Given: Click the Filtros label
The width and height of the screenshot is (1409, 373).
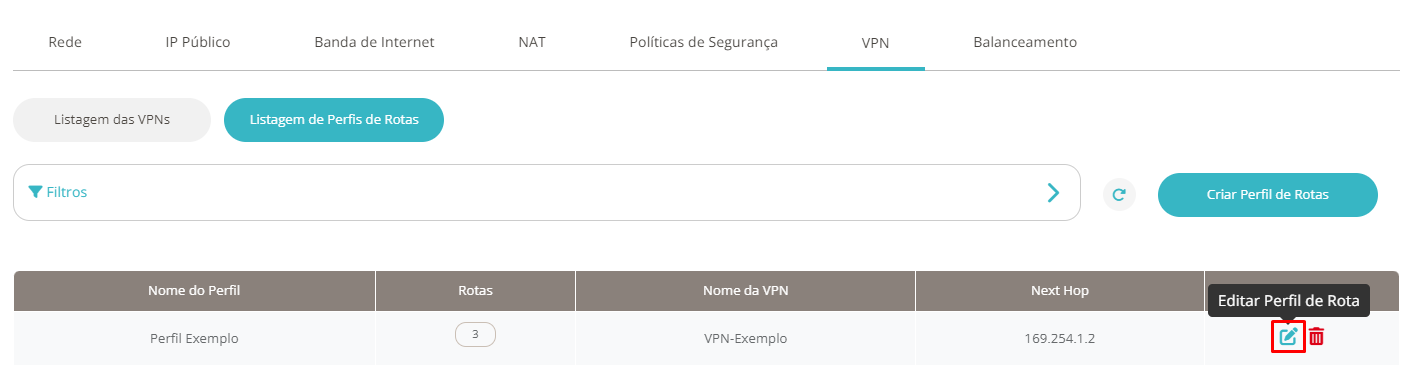Looking at the screenshot, I should tap(67, 192).
